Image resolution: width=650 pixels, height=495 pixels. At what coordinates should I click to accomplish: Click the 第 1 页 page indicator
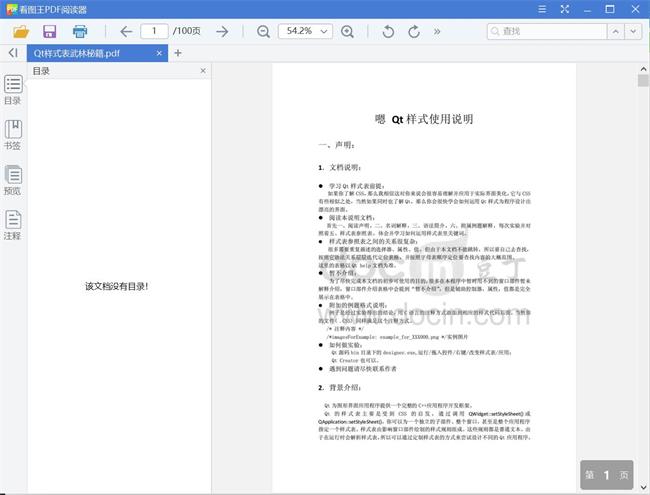606,475
